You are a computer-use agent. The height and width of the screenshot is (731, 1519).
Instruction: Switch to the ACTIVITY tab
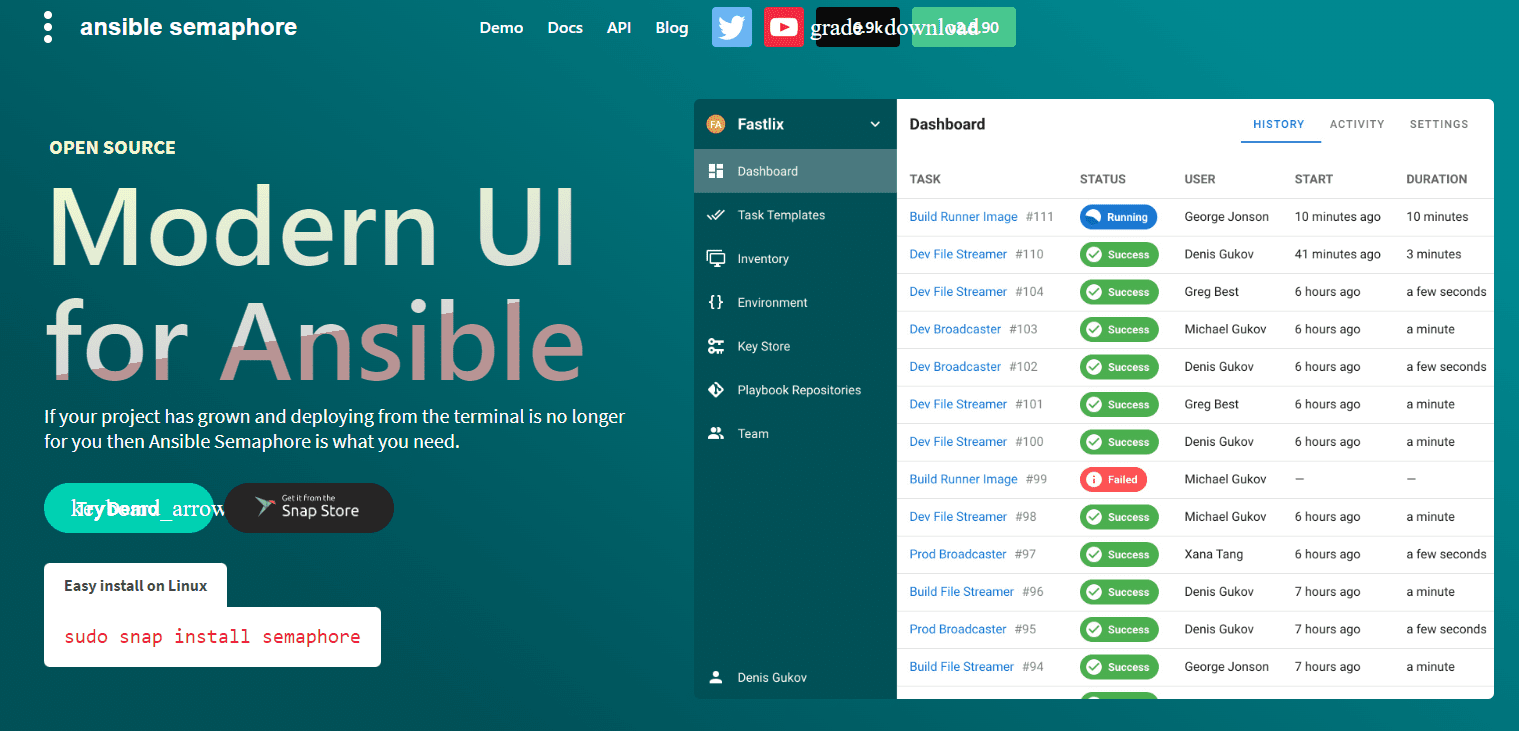(1357, 124)
